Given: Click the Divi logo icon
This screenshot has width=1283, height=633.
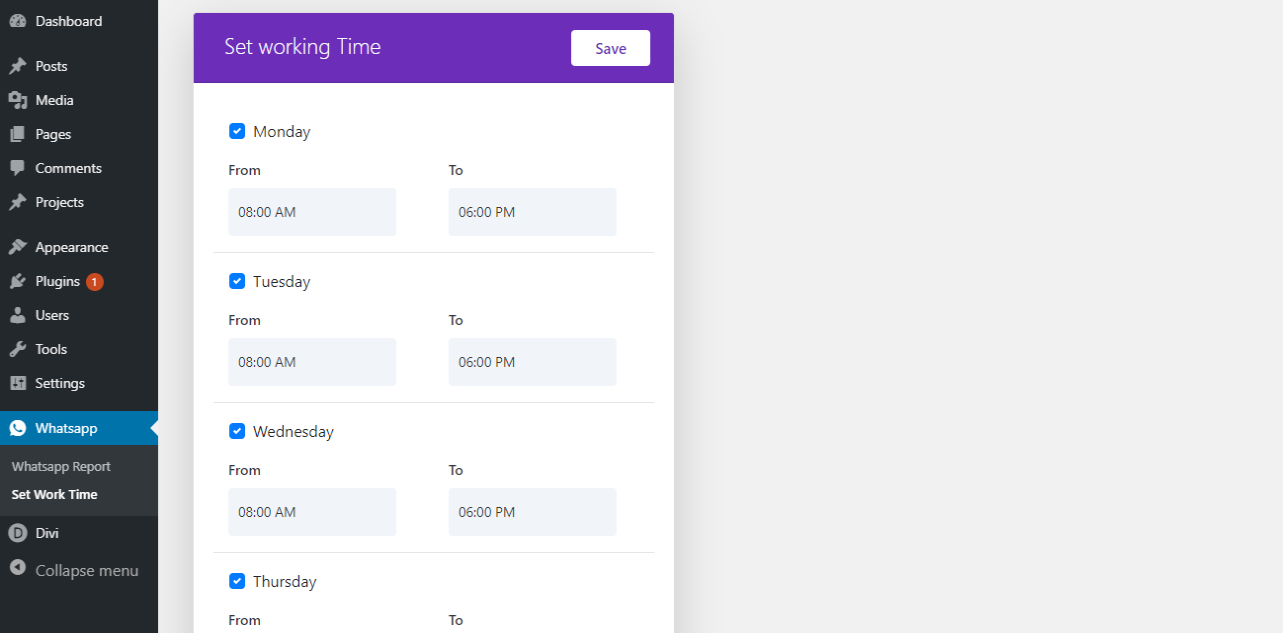Looking at the screenshot, I should coord(17,533).
